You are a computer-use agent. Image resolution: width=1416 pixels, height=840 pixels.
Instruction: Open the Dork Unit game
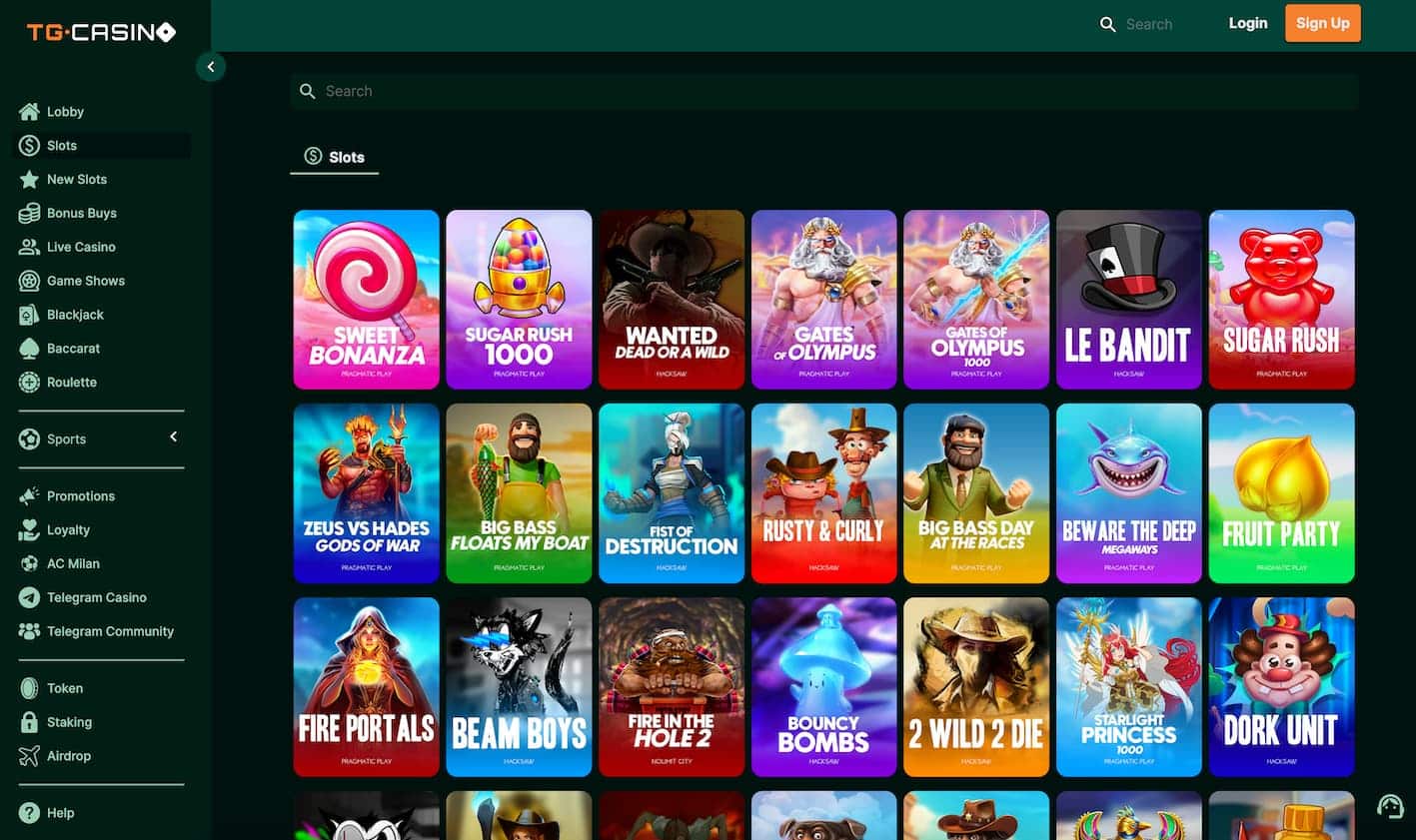pyautogui.click(x=1282, y=687)
